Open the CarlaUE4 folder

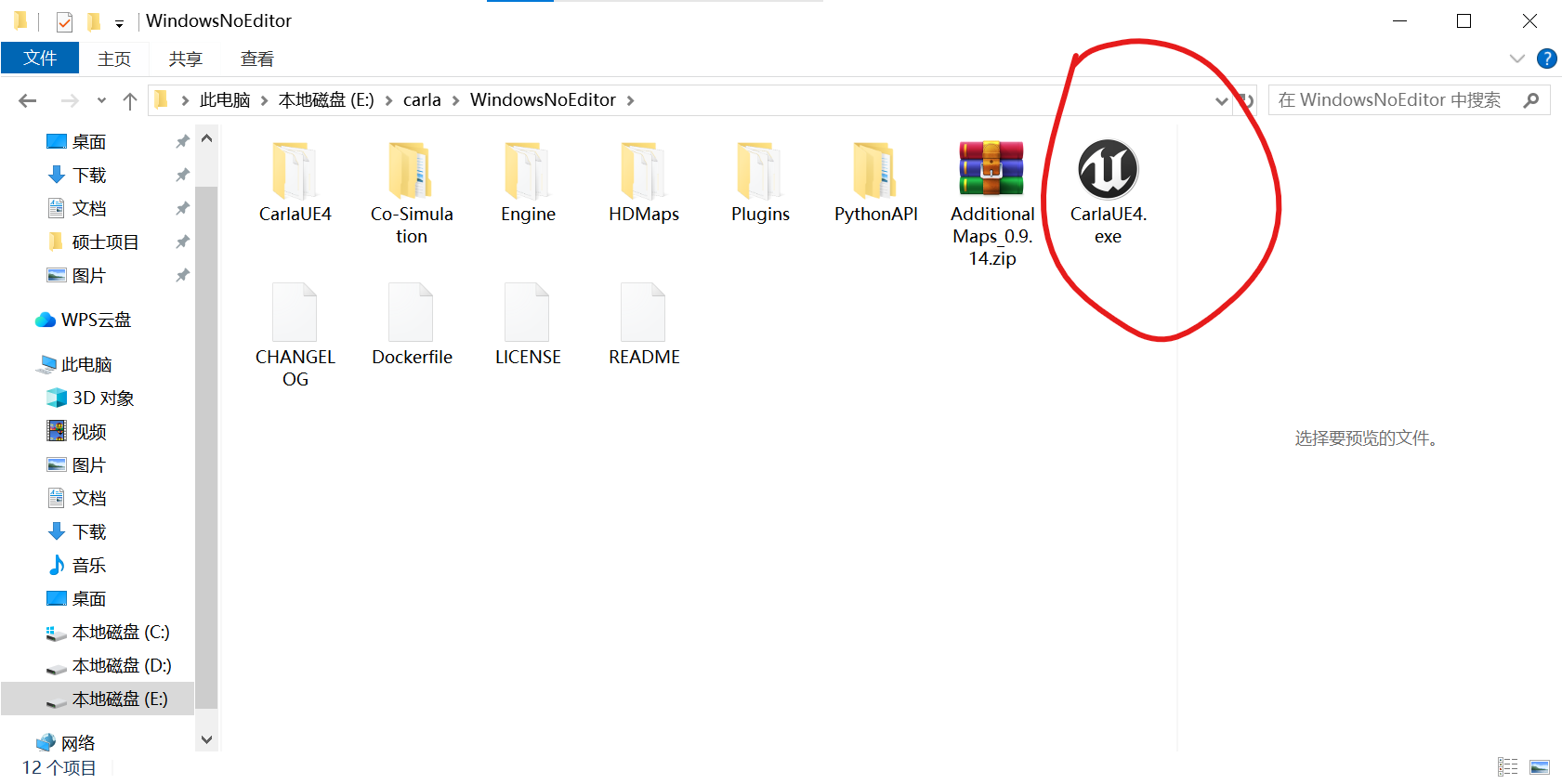(x=295, y=183)
